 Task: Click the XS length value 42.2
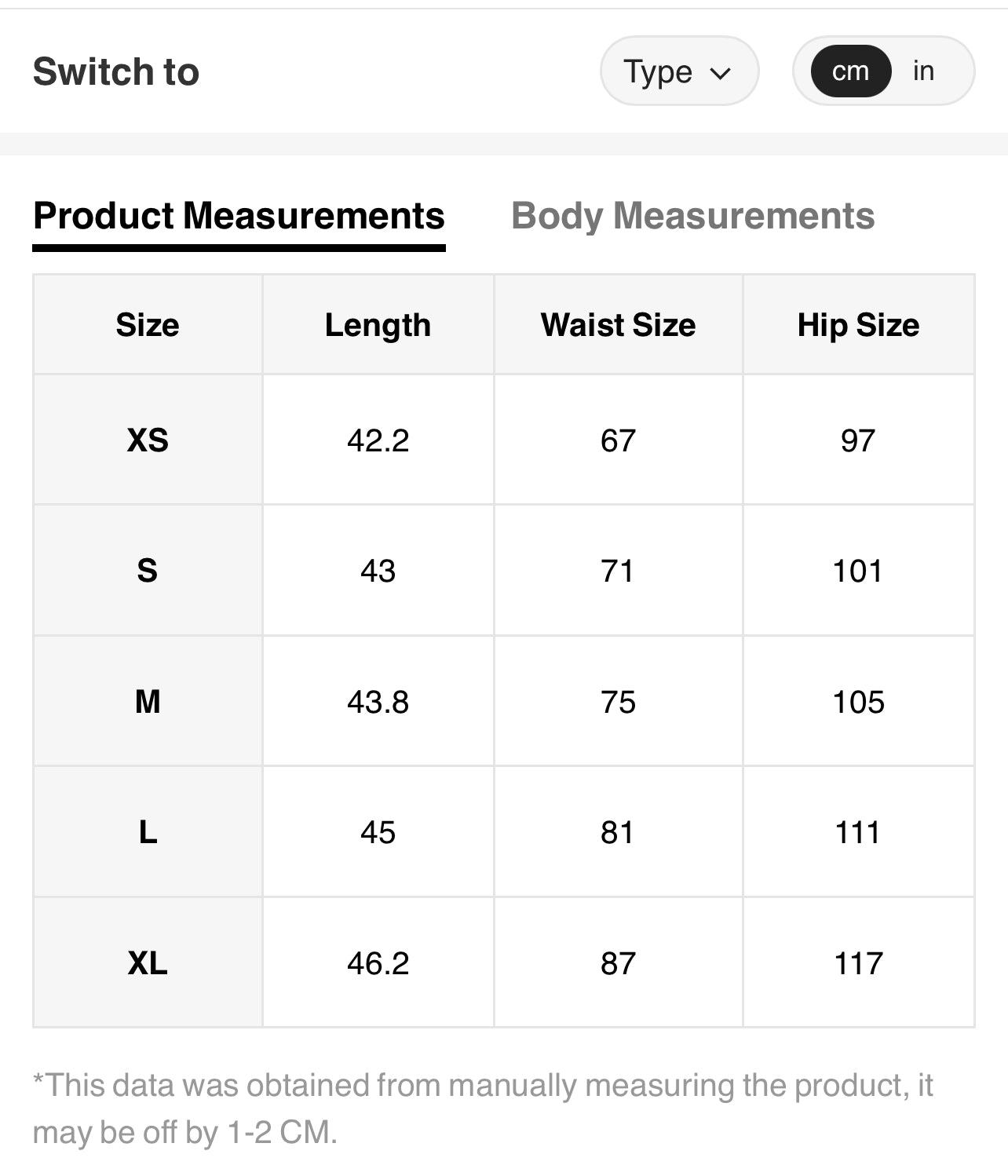378,440
